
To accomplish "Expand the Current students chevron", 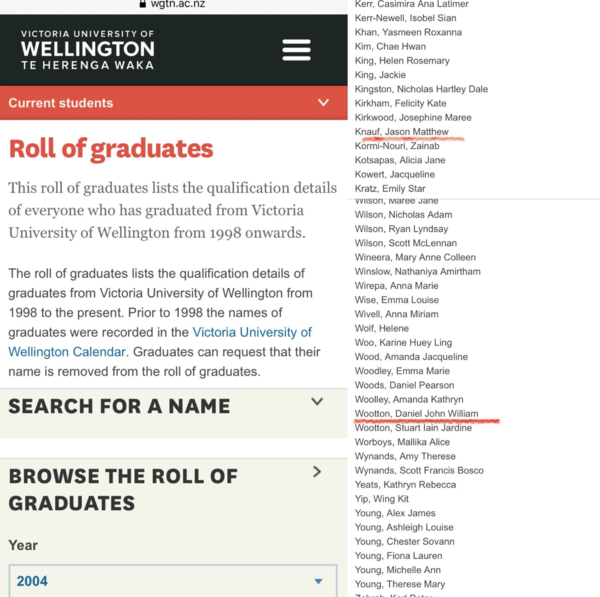I will pos(323,103).
